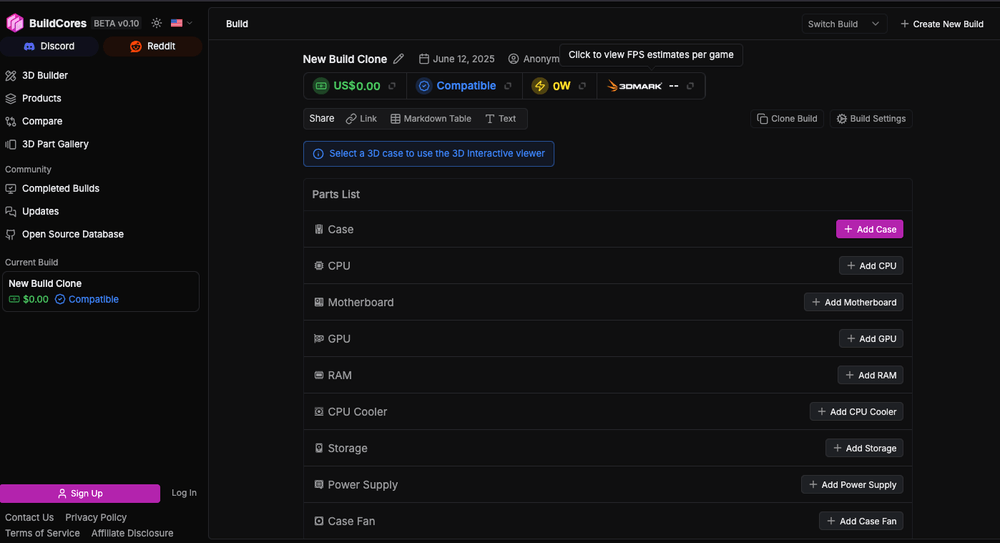This screenshot has height=543, width=1000.
Task: Open 3D Builder in the sidebar
Action: point(44,75)
